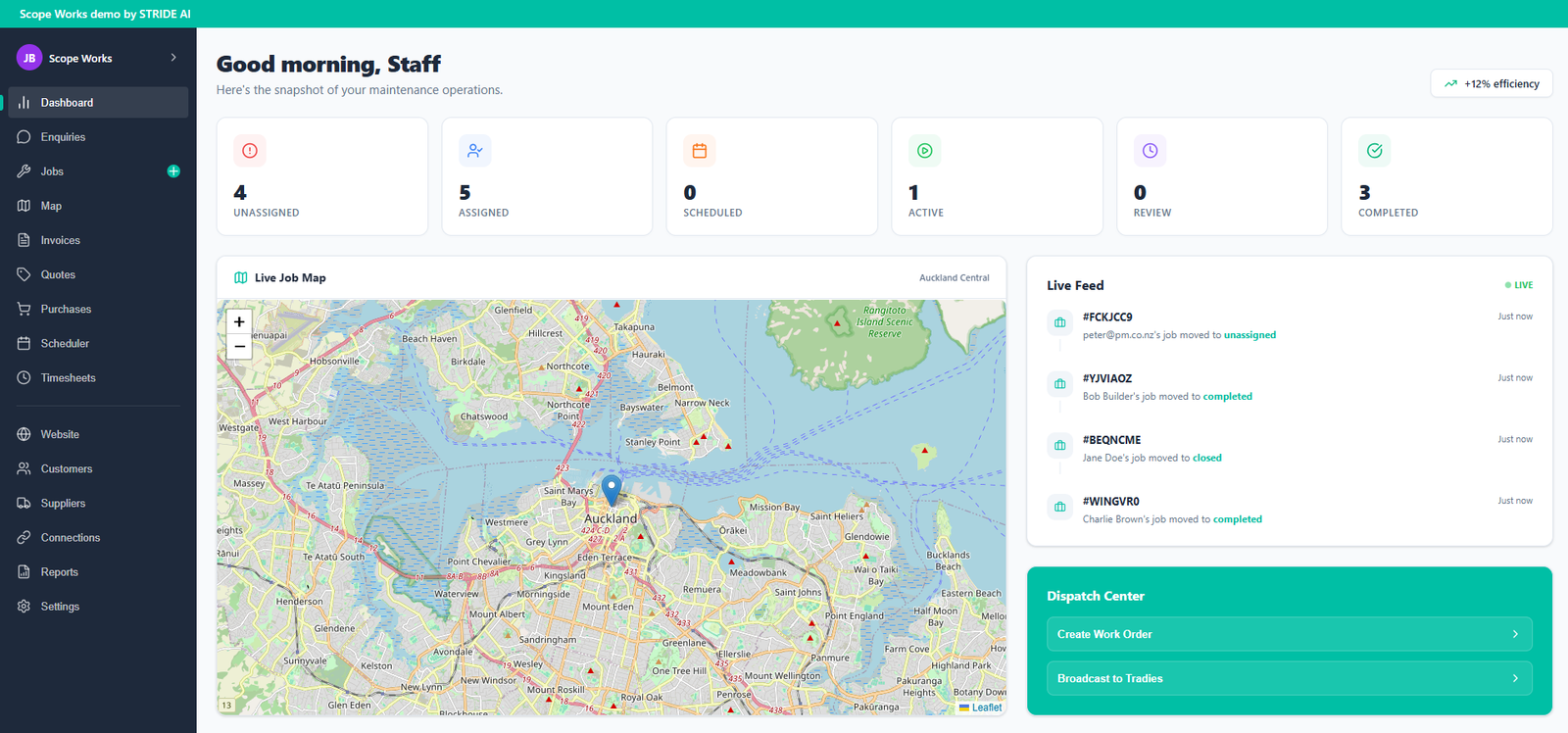Click the green play icon on Active card
This screenshot has height=733, width=1568.
pyautogui.click(x=925, y=151)
